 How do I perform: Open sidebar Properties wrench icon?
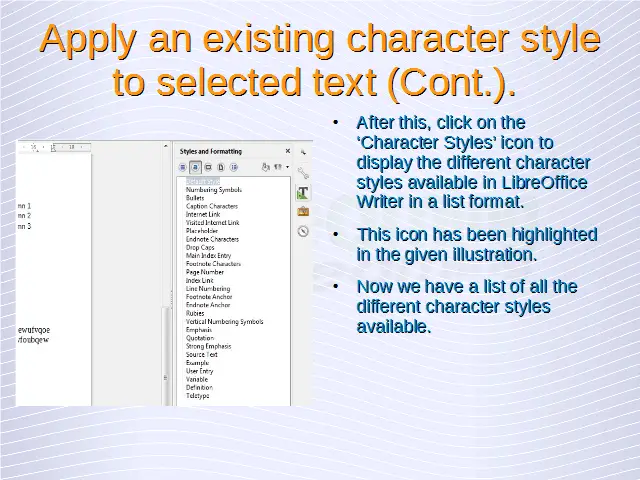pos(303,173)
